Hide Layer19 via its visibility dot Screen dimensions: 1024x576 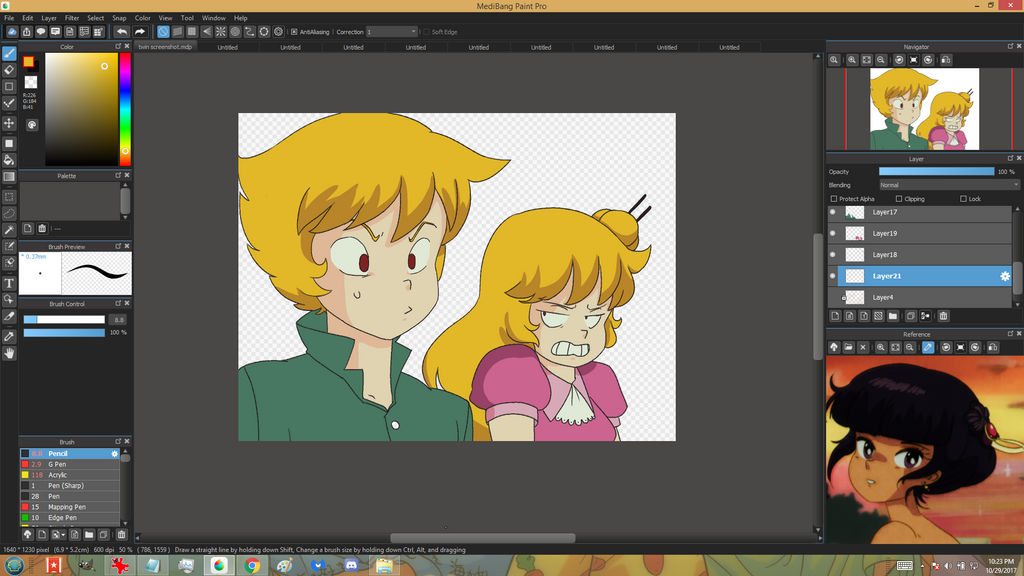833,233
